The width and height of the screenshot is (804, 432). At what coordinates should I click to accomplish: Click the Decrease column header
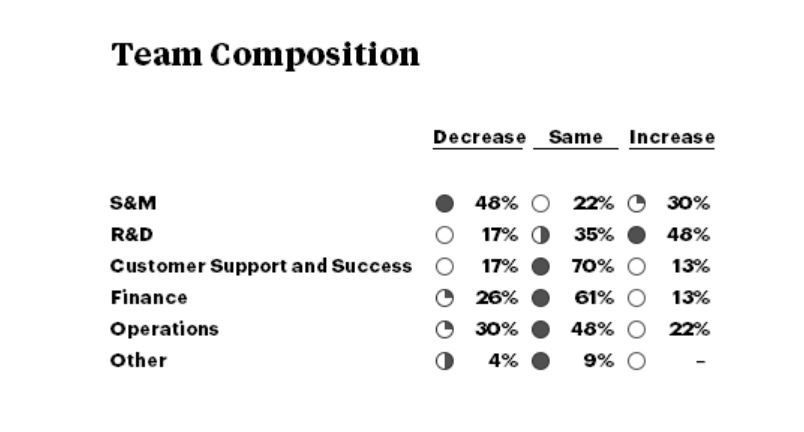(x=479, y=137)
